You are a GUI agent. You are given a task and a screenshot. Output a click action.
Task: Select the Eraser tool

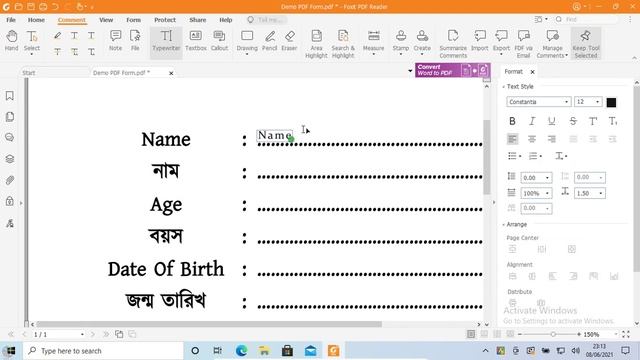[289, 40]
